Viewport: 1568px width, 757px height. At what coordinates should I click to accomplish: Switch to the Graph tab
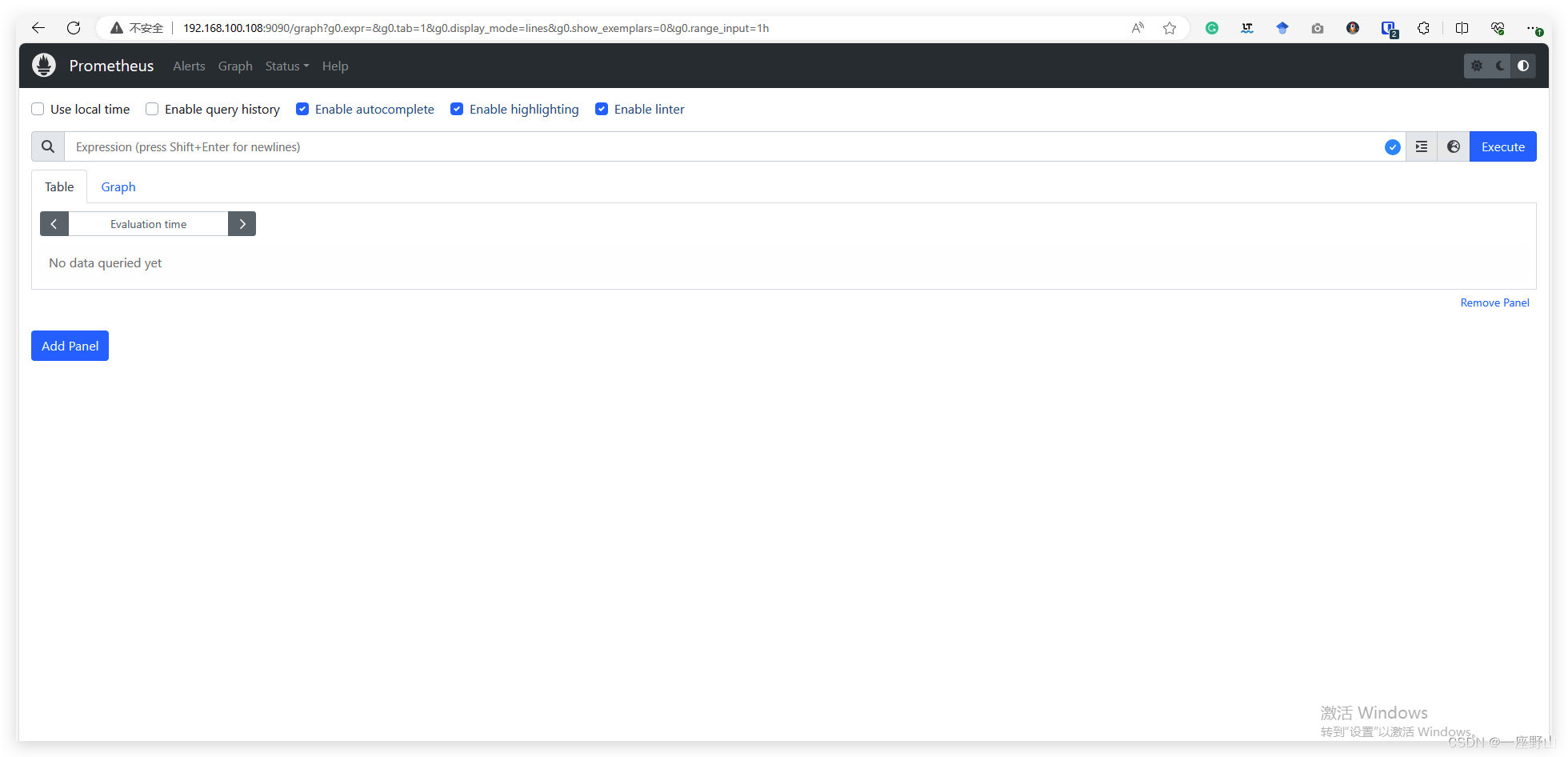[118, 186]
